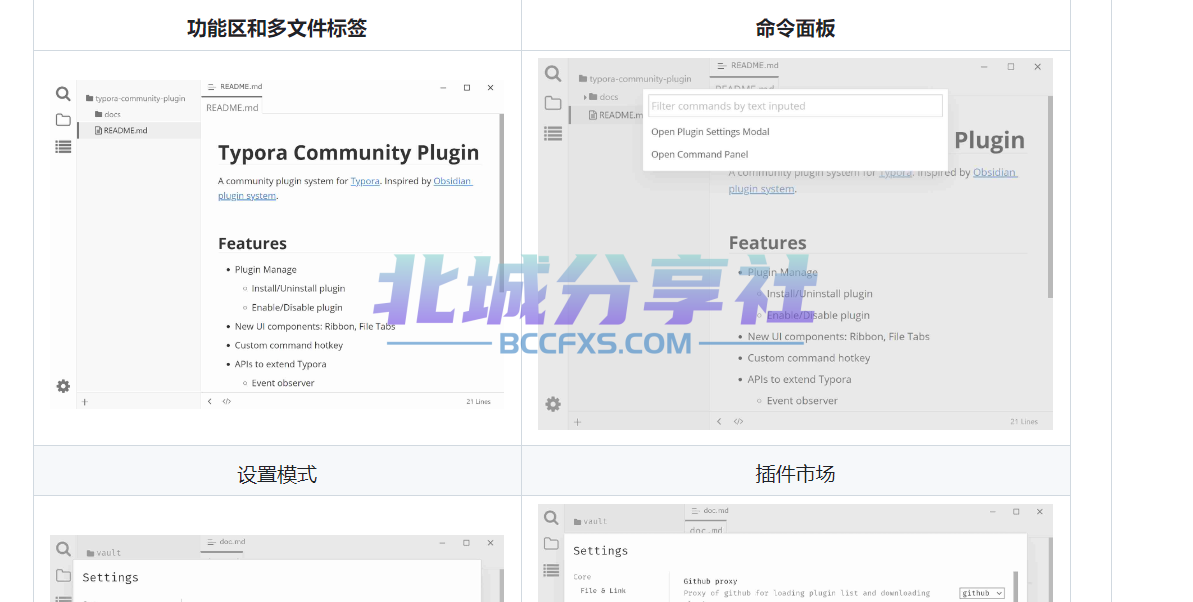Click the doc.md title tab in 设置模式 screenshot
The width and height of the screenshot is (1193, 602).
point(226,542)
